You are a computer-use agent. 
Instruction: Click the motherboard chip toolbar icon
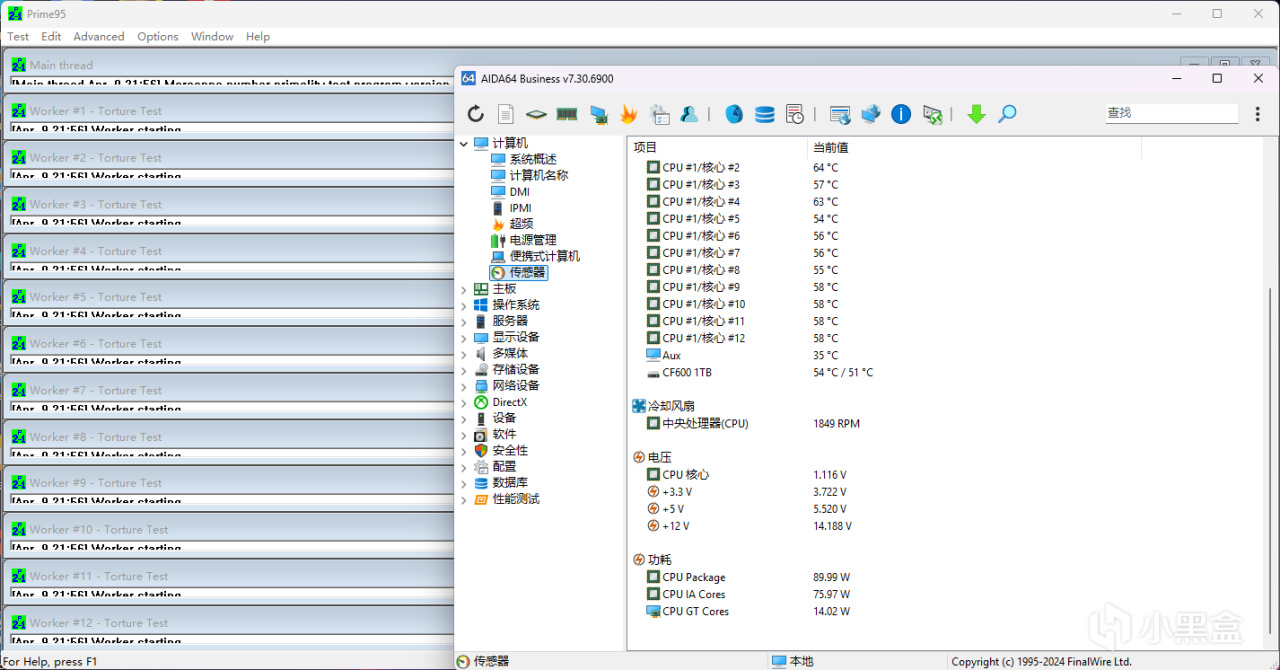point(537,114)
